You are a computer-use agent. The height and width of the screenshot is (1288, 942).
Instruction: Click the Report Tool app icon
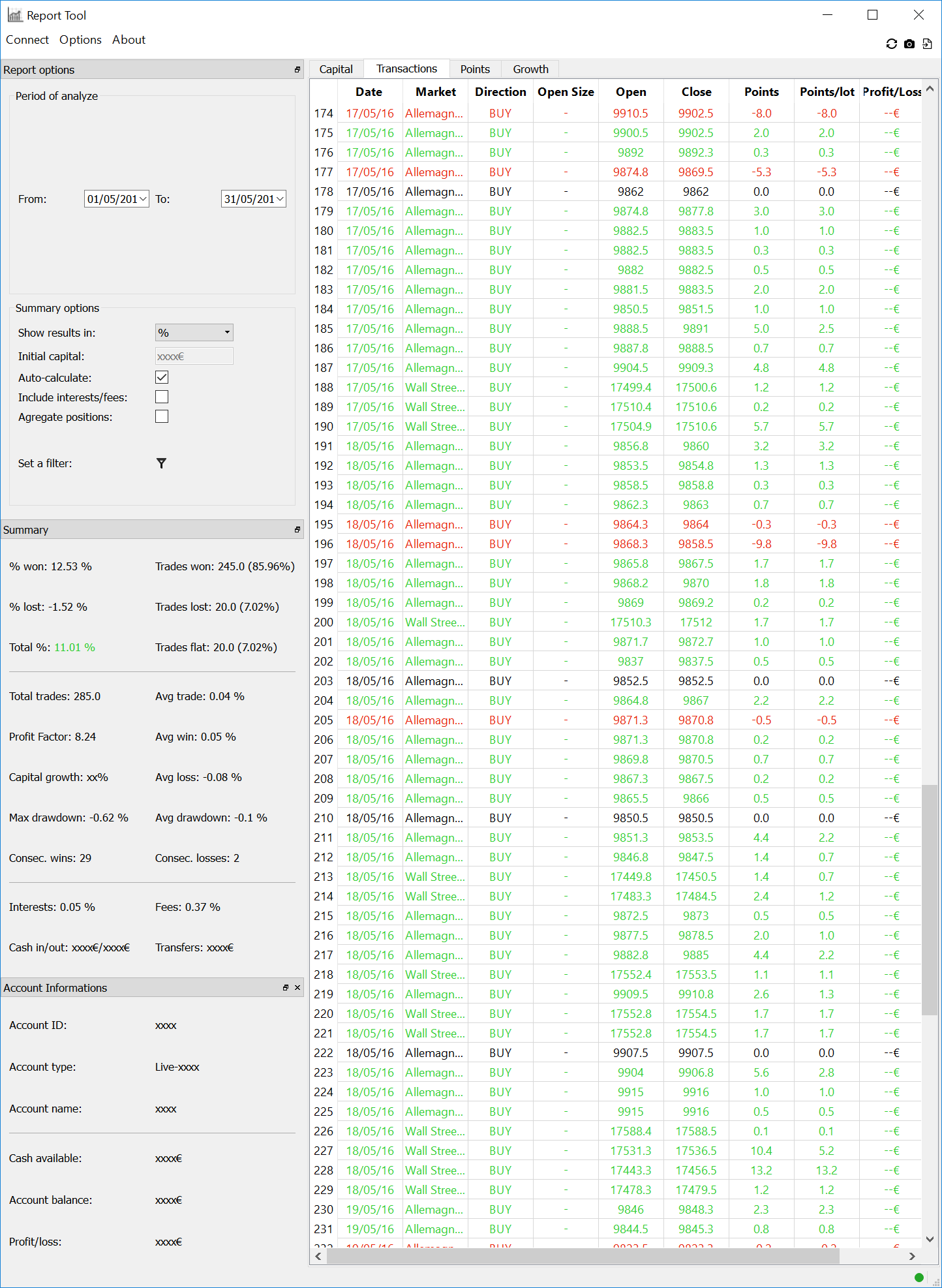click(x=14, y=15)
